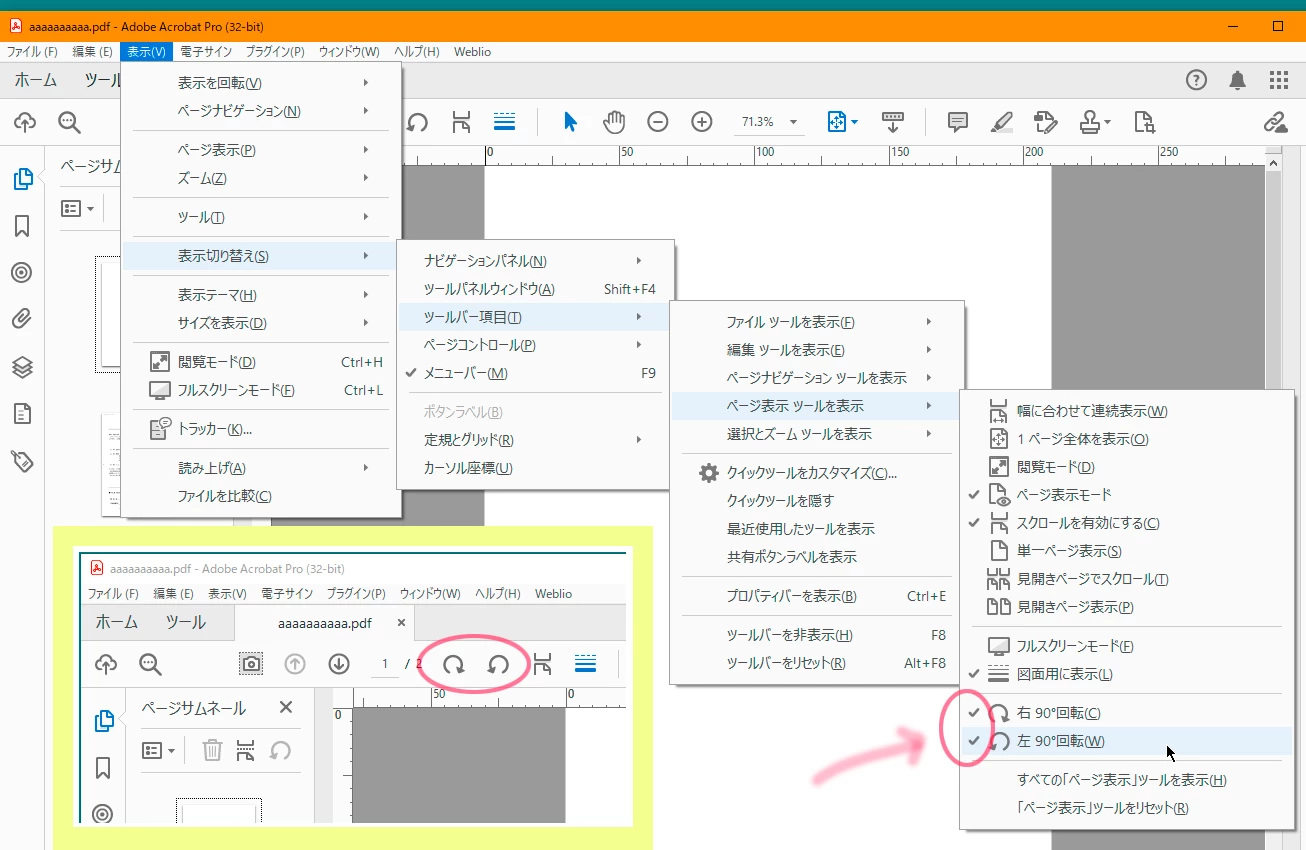Click the zoom out minus icon
This screenshot has height=850, width=1306.
coord(657,122)
